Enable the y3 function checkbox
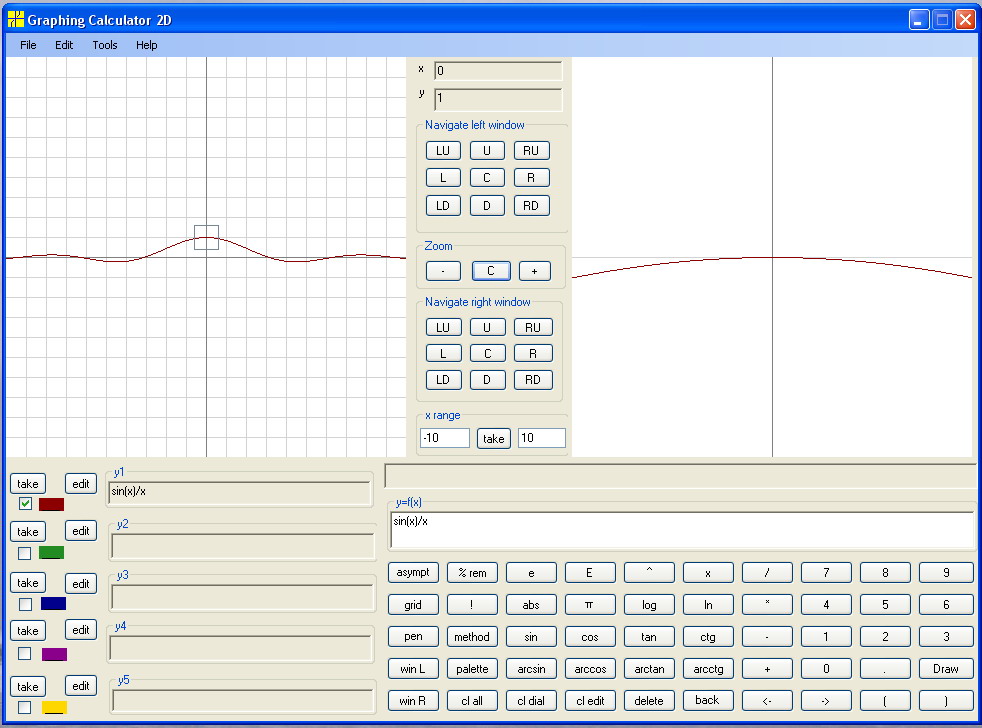The image size is (982, 728). (x=25, y=604)
